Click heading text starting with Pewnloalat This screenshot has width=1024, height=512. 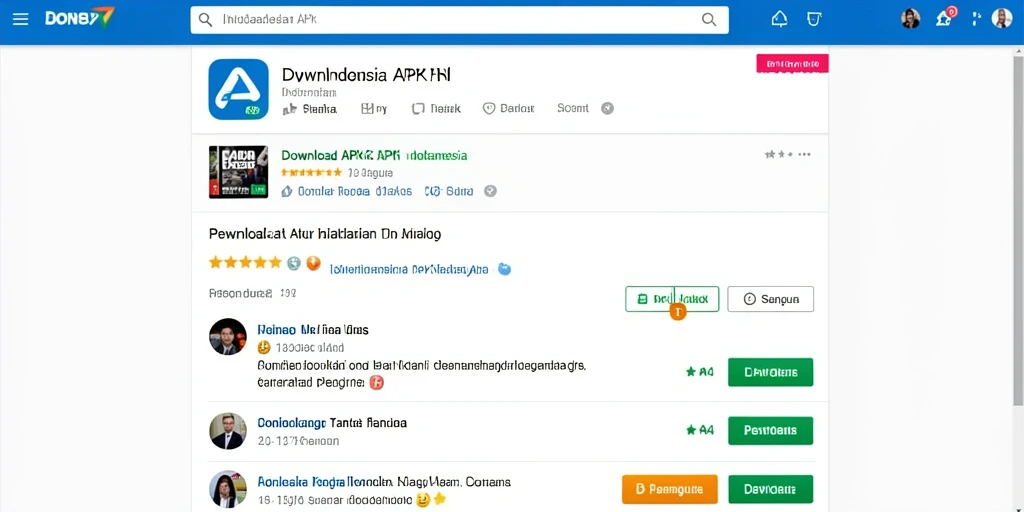(325, 234)
